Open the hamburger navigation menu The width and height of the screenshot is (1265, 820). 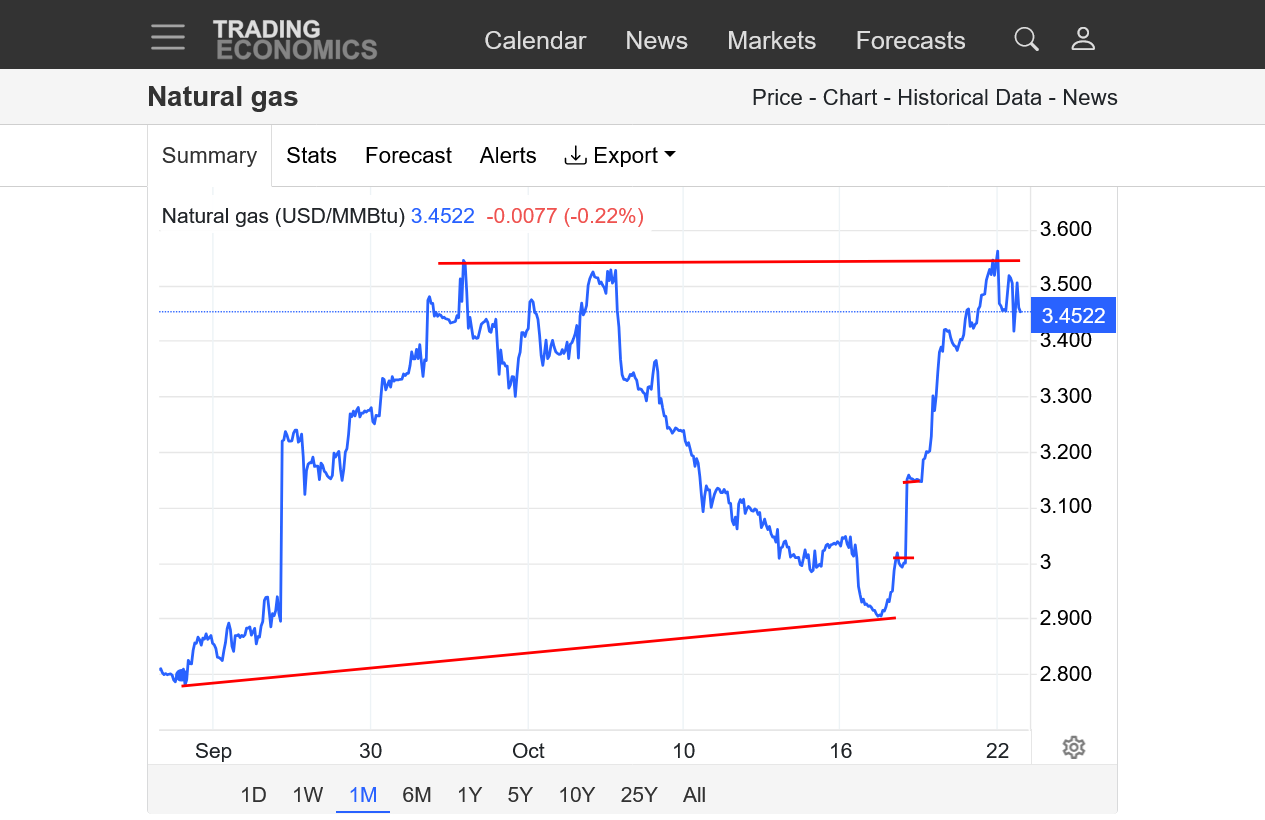point(168,38)
